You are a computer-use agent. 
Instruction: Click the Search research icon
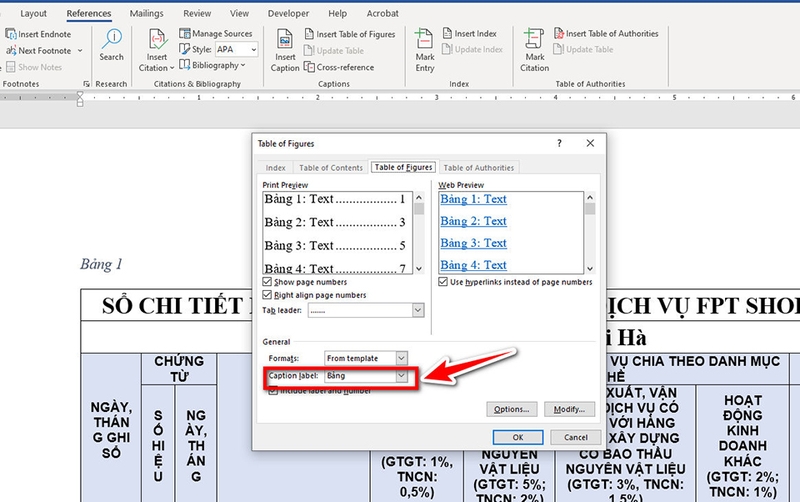111,44
